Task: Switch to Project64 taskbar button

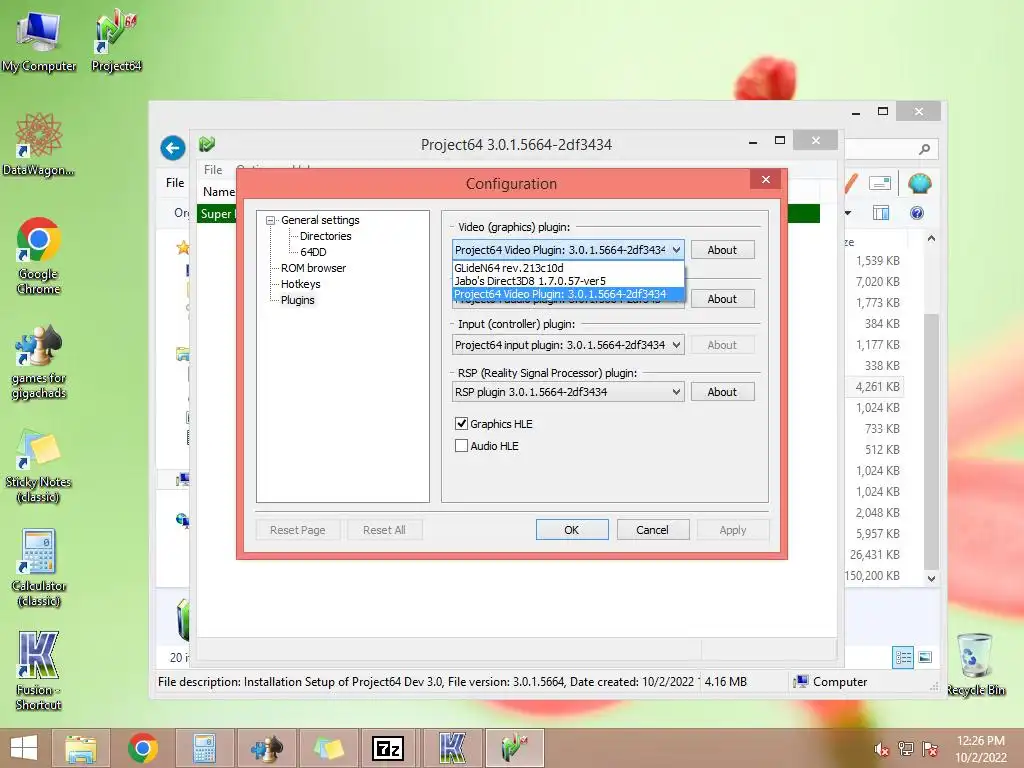Action: click(514, 748)
